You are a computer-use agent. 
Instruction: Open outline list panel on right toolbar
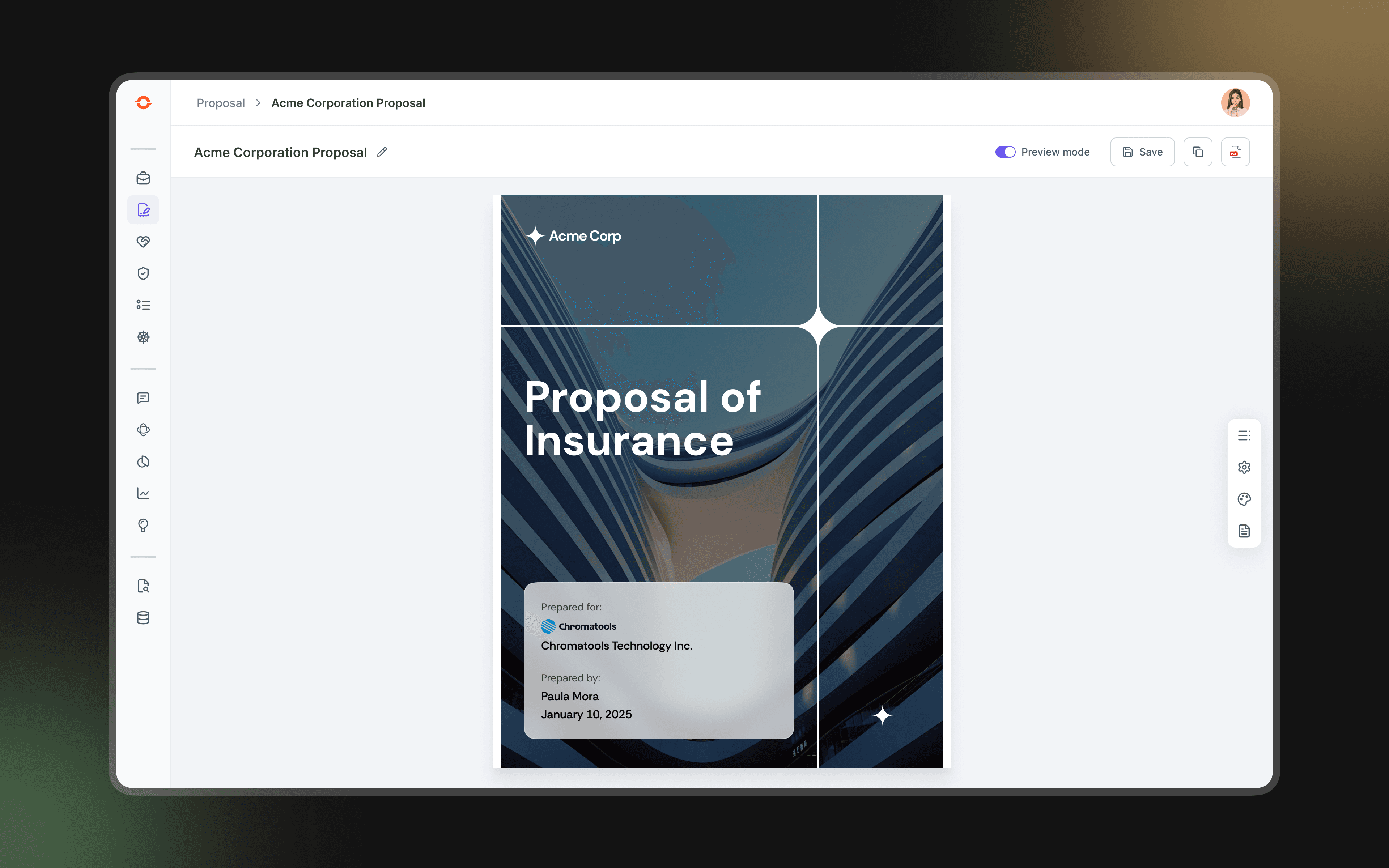[x=1244, y=436]
